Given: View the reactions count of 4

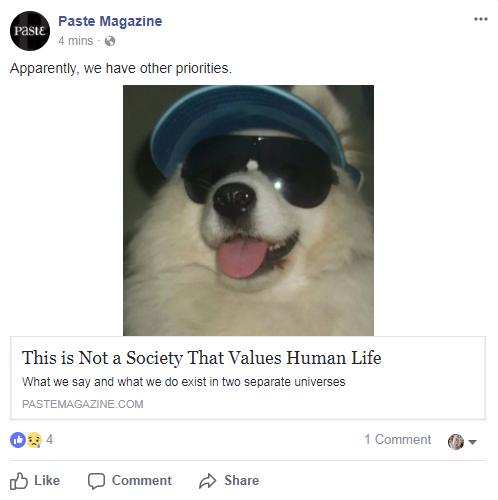Looking at the screenshot, I should tap(50, 439).
